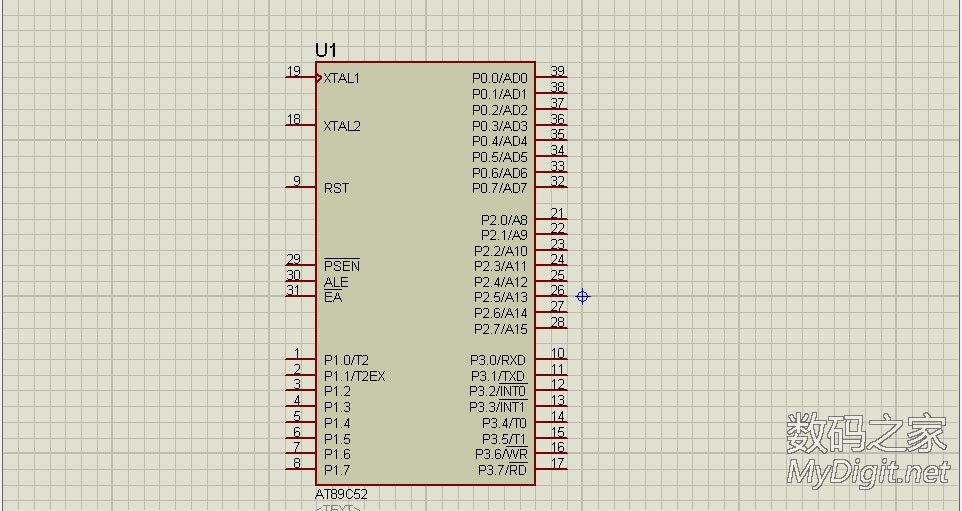The height and width of the screenshot is (511, 962).
Task: Select the P3.1/TXD pin 11
Action: click(x=552, y=376)
